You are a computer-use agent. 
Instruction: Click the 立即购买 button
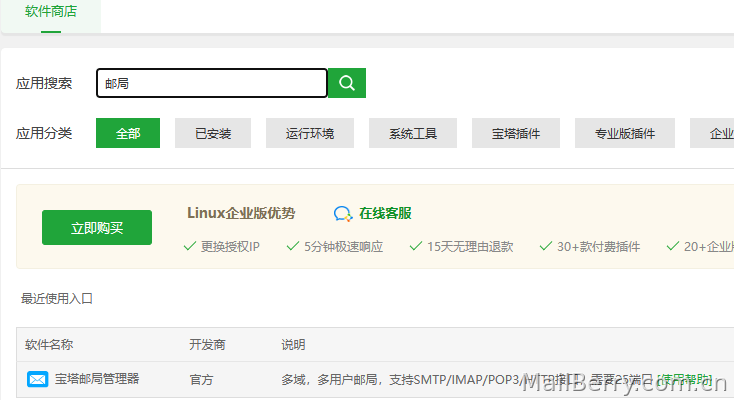(x=97, y=228)
